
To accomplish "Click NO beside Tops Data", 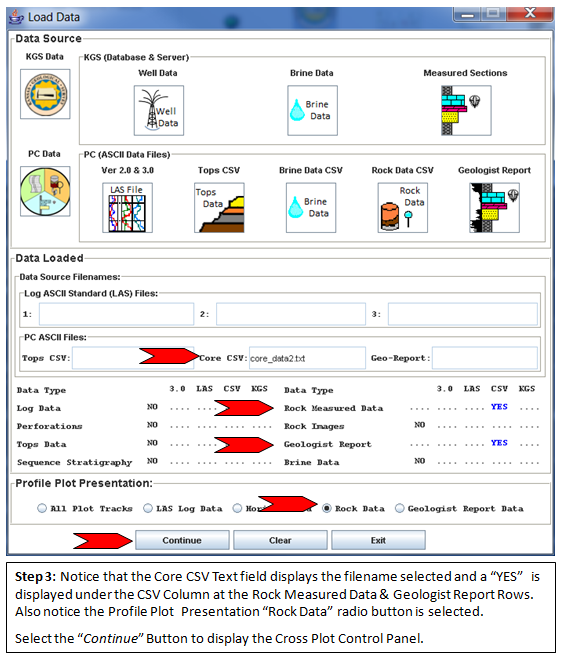I will coord(152,443).
